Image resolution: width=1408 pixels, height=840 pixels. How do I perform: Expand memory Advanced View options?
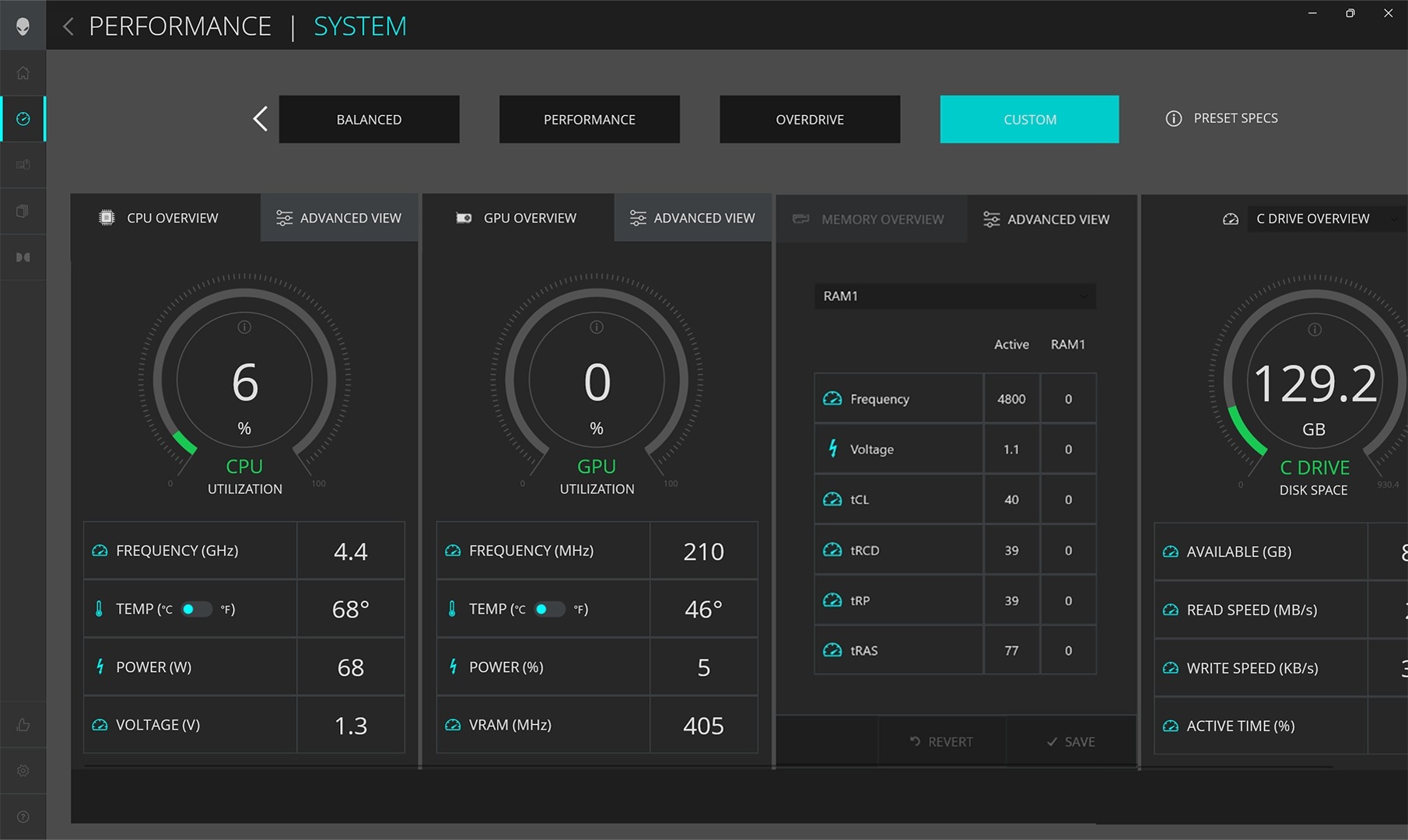click(x=1046, y=219)
